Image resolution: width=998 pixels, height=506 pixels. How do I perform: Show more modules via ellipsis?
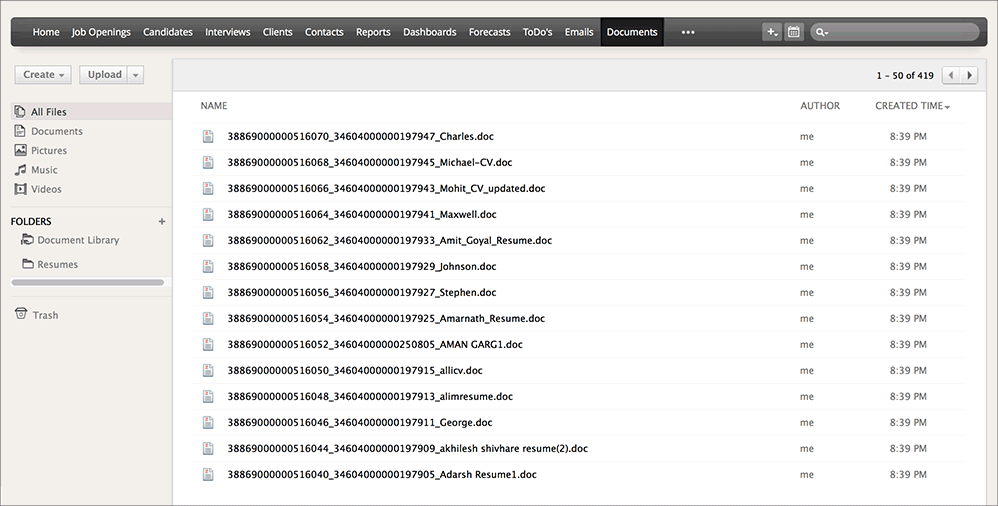click(x=688, y=32)
